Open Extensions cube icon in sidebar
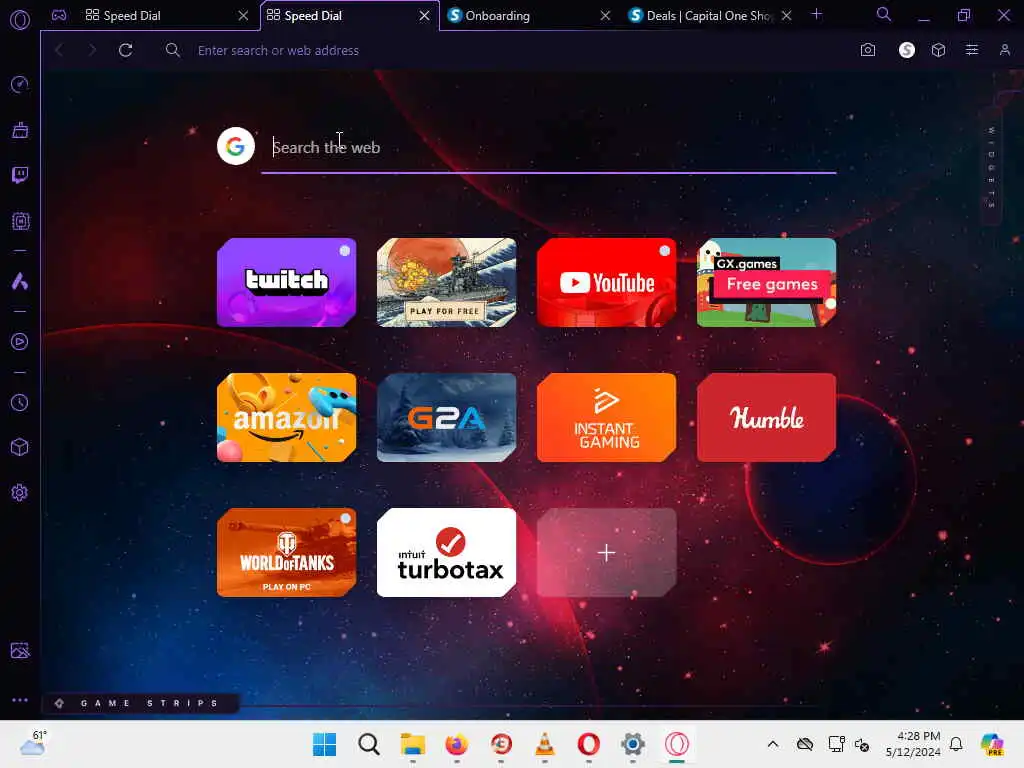Image resolution: width=1024 pixels, height=768 pixels. coord(20,447)
